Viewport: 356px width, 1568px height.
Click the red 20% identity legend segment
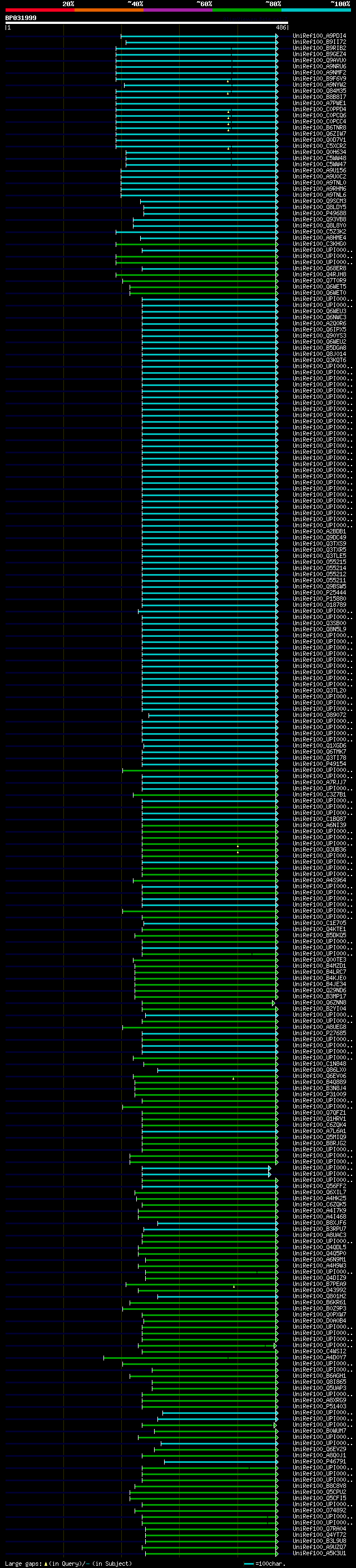pos(39,10)
